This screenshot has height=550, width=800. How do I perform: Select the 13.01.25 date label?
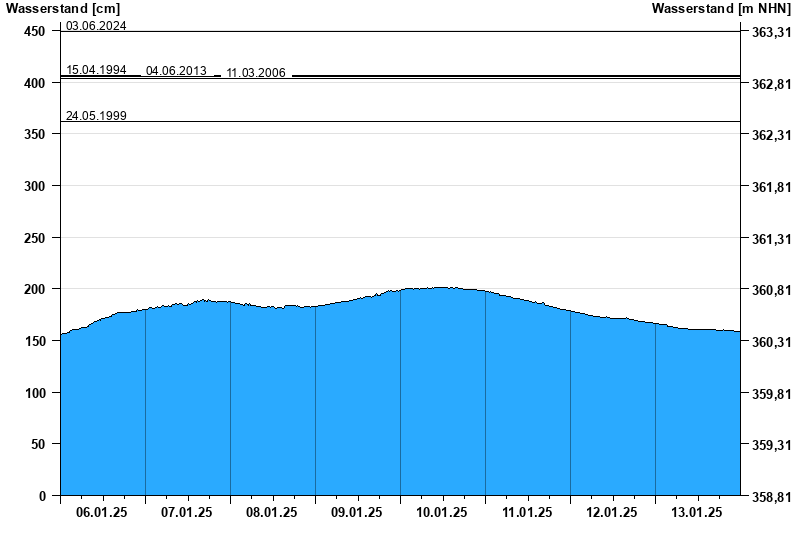click(697, 512)
